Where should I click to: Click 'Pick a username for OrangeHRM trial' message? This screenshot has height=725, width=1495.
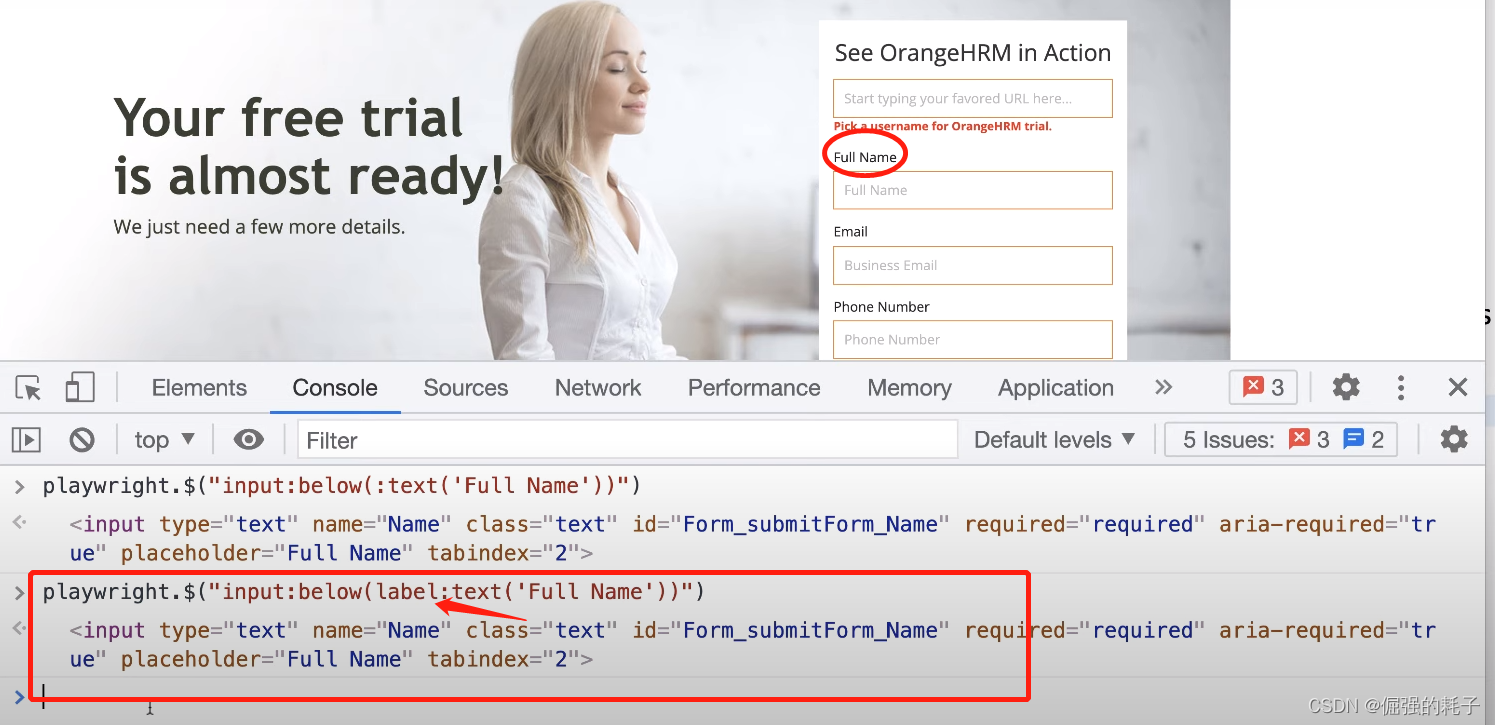pos(942,126)
